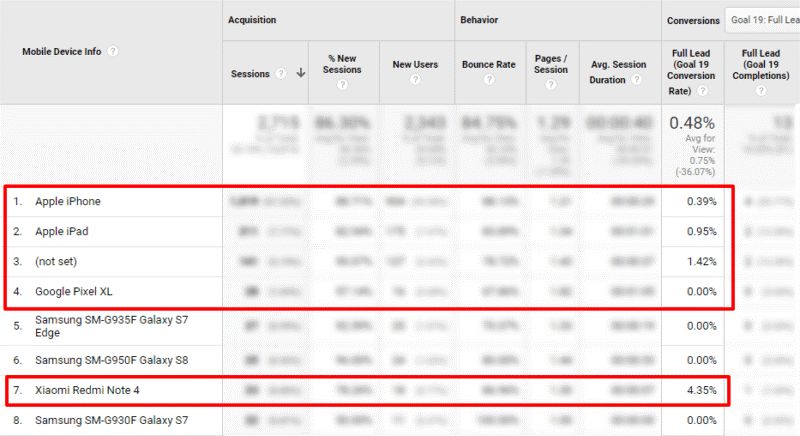Open help icon next to Sessions
The width and height of the screenshot is (800, 436).
click(281, 73)
